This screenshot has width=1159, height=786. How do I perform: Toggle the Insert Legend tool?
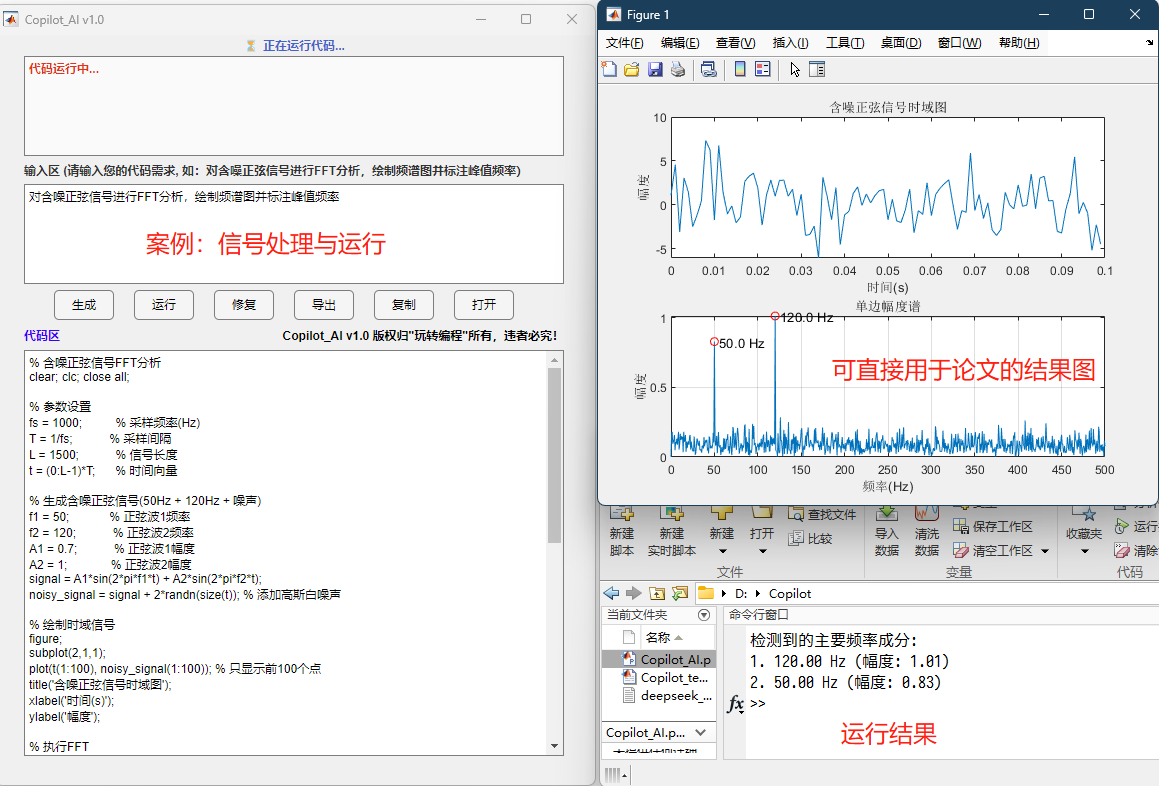(x=763, y=69)
